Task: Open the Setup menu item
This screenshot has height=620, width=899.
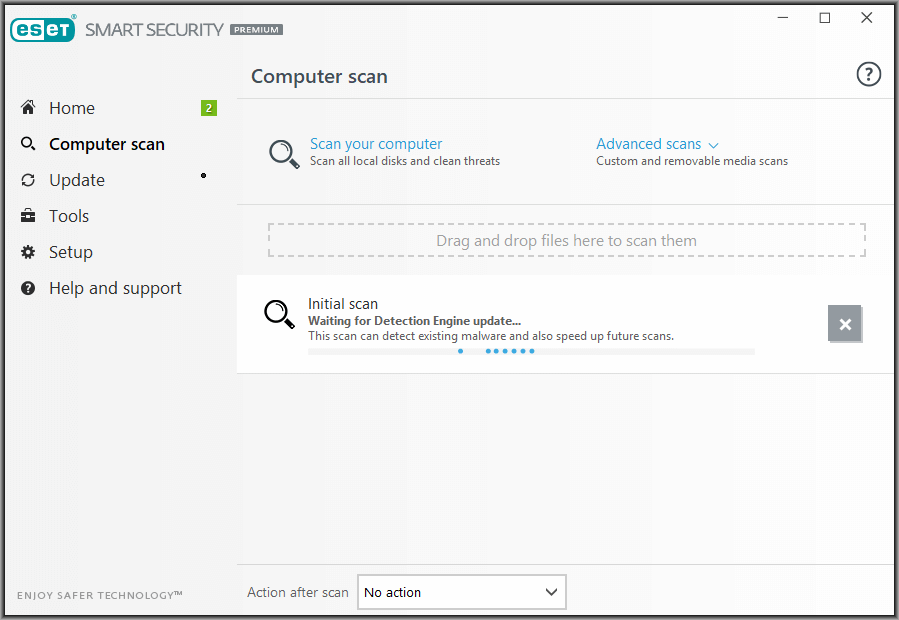Action: [x=71, y=252]
